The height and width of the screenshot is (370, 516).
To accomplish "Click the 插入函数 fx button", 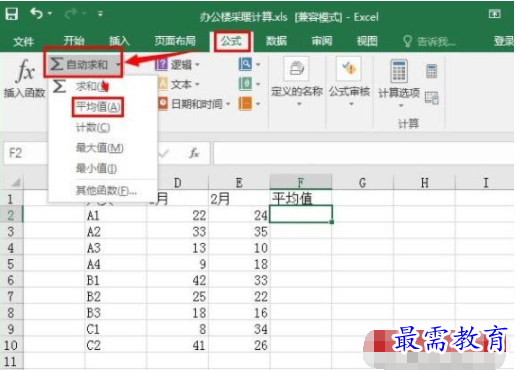I will point(24,79).
